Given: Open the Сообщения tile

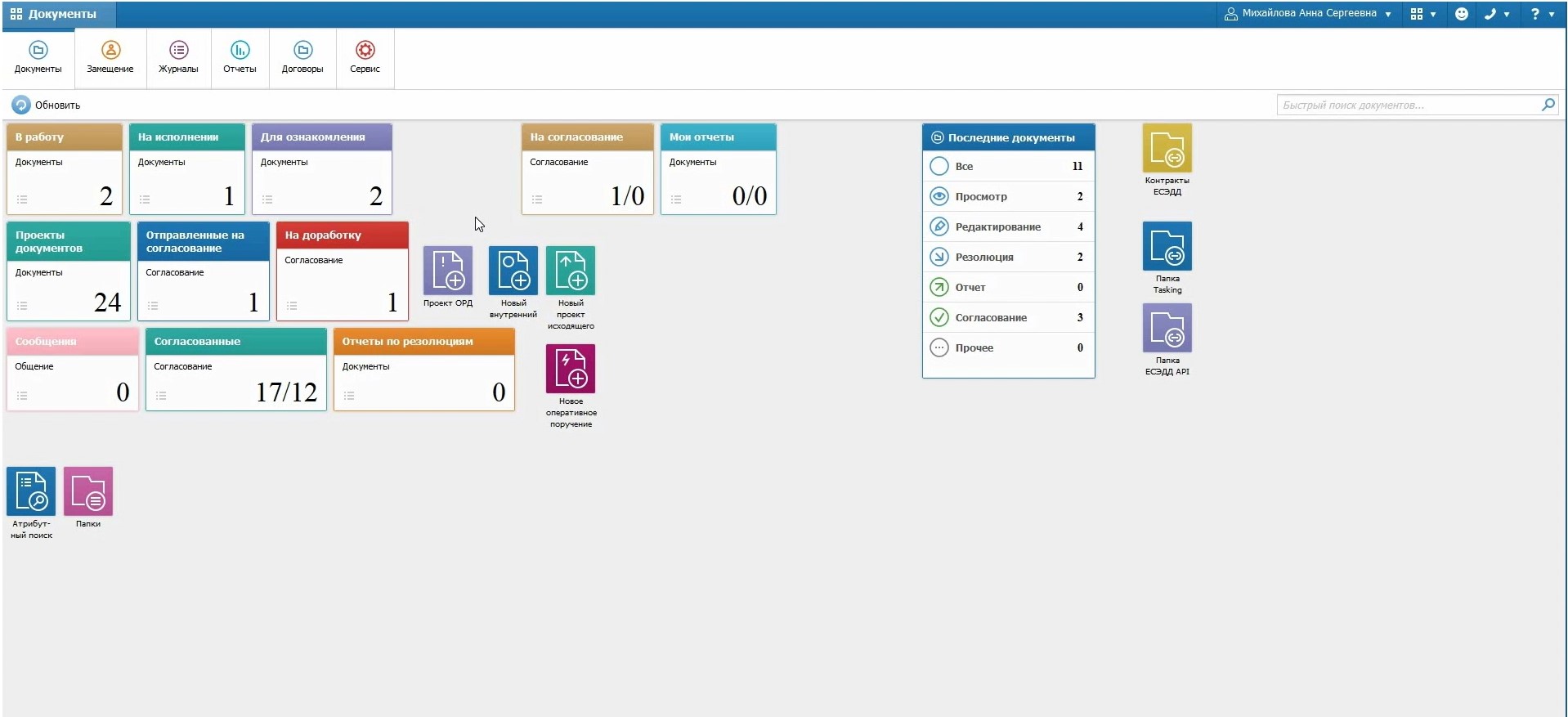Looking at the screenshot, I should click(x=73, y=370).
